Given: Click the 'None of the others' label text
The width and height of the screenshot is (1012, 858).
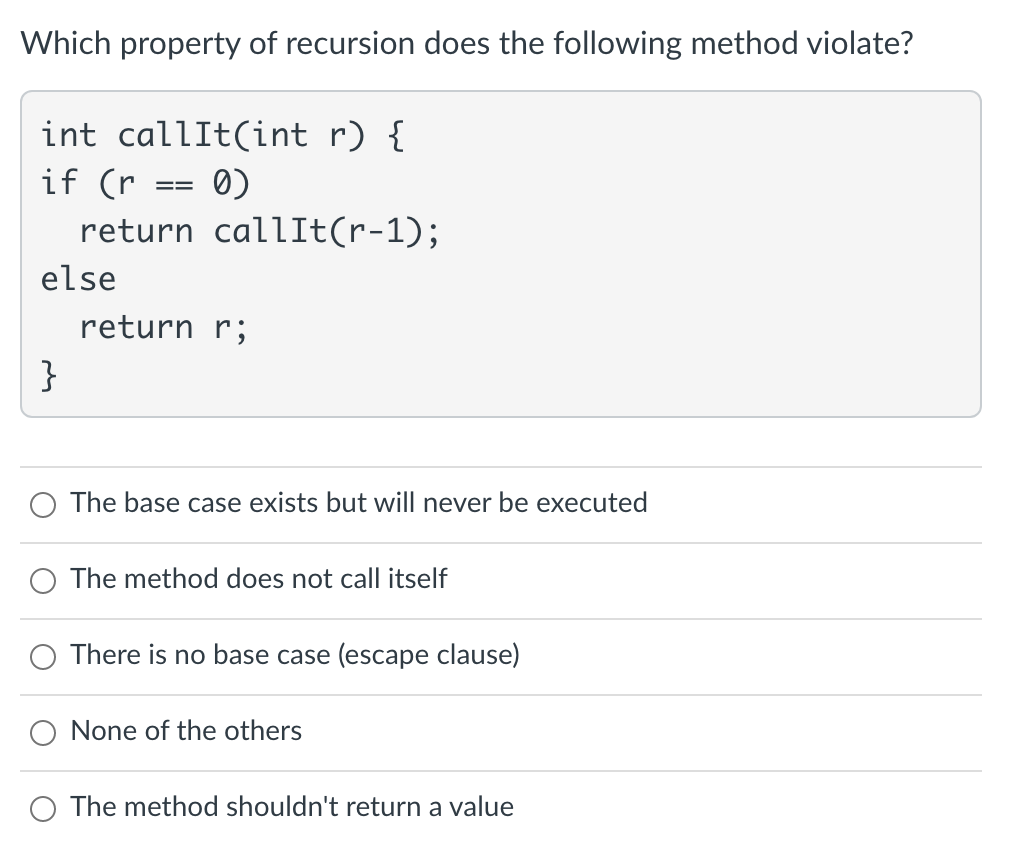Looking at the screenshot, I should pos(186,730).
